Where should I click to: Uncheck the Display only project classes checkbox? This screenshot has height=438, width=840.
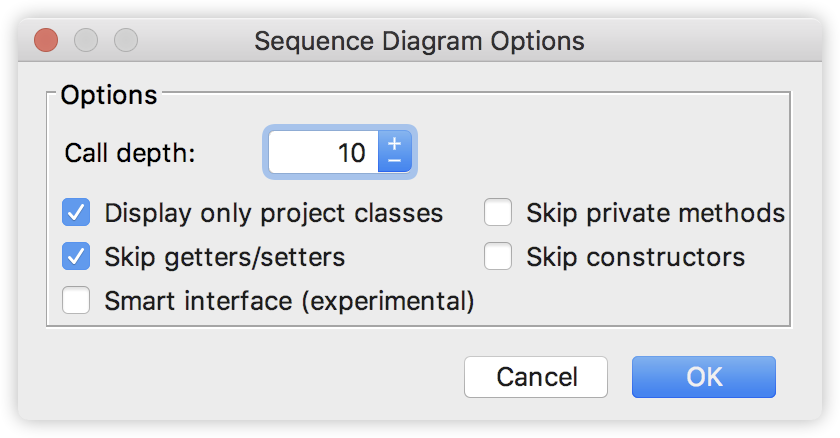(76, 213)
